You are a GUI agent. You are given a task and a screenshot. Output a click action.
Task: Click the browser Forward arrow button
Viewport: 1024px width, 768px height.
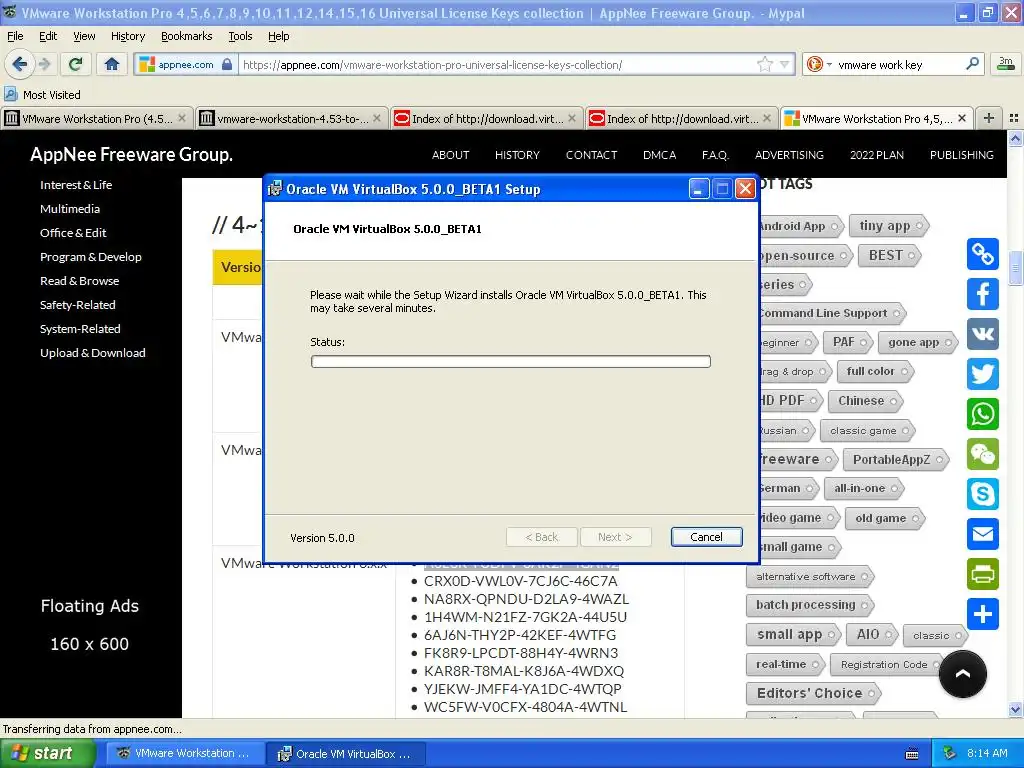44,64
